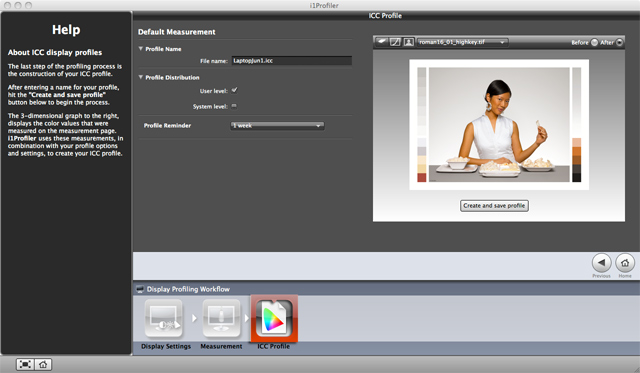Select the gamut plane view icon
Screen dimensions: 640x373
coord(381,42)
